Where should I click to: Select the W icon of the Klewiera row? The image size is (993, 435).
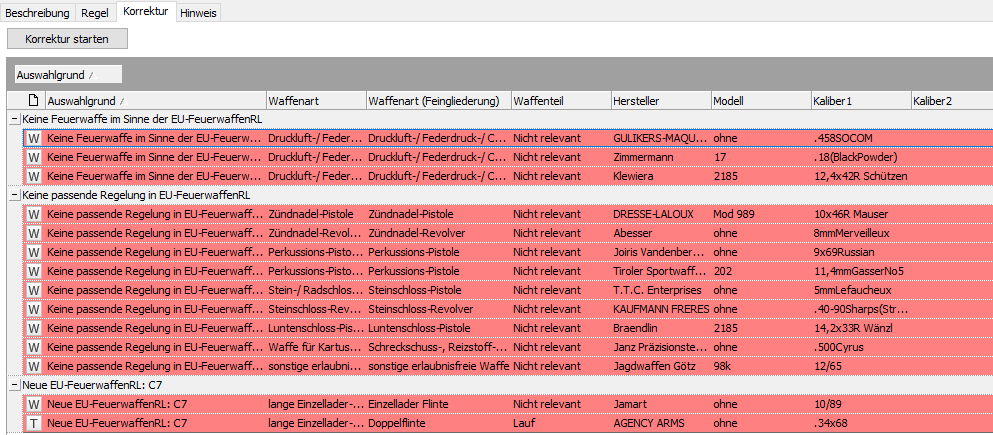pos(33,176)
